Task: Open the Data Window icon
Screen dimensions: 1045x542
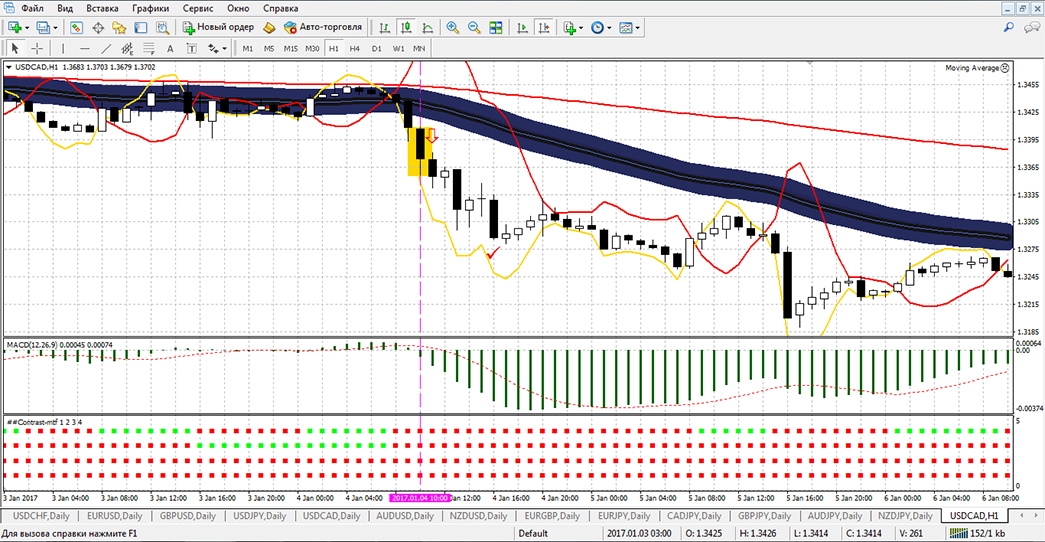Action: [x=98, y=27]
